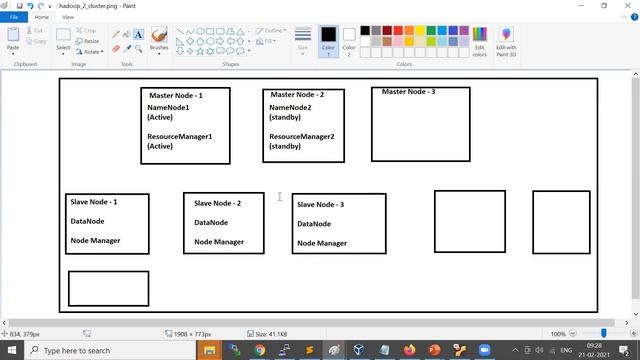Choose the Four-point star shape
This screenshot has height=360, width=640.
(190, 51)
